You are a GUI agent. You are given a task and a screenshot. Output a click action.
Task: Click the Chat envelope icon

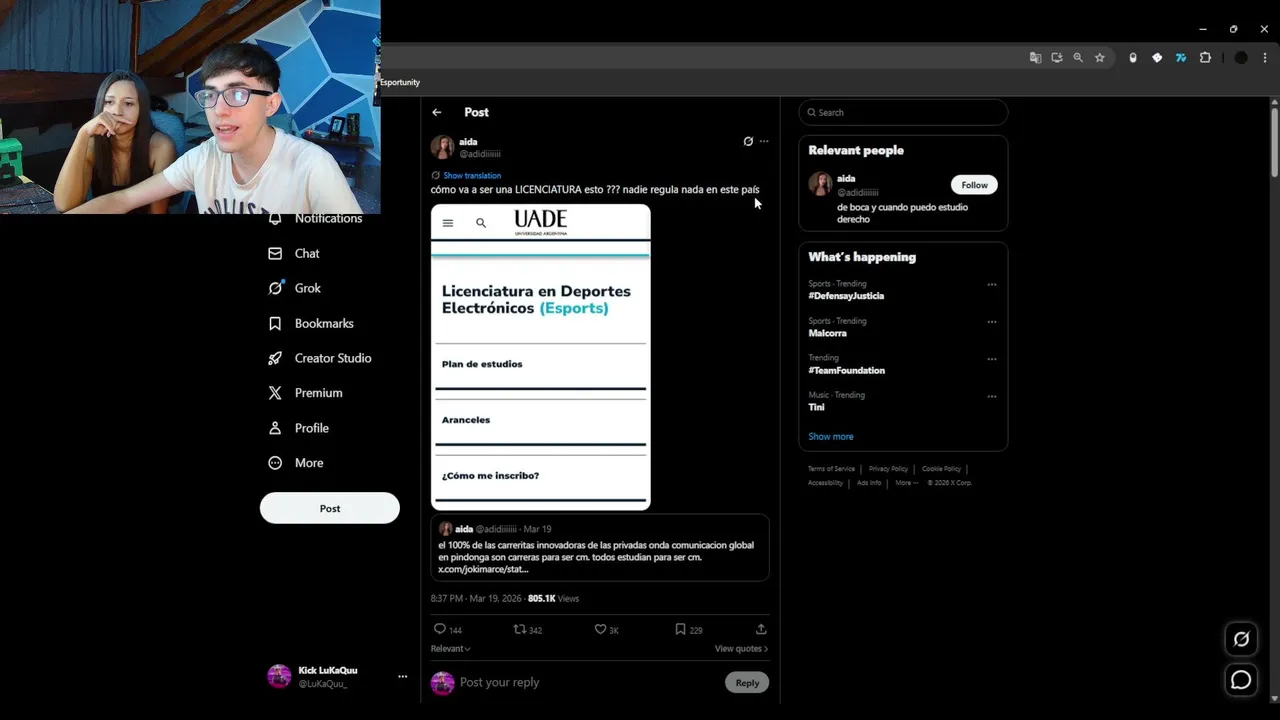point(275,253)
